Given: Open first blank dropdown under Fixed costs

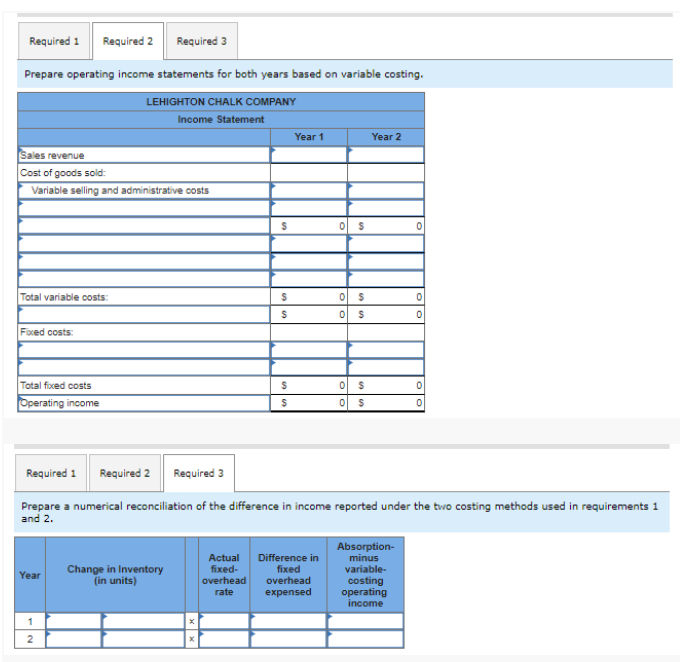Looking at the screenshot, I should pos(144,350).
